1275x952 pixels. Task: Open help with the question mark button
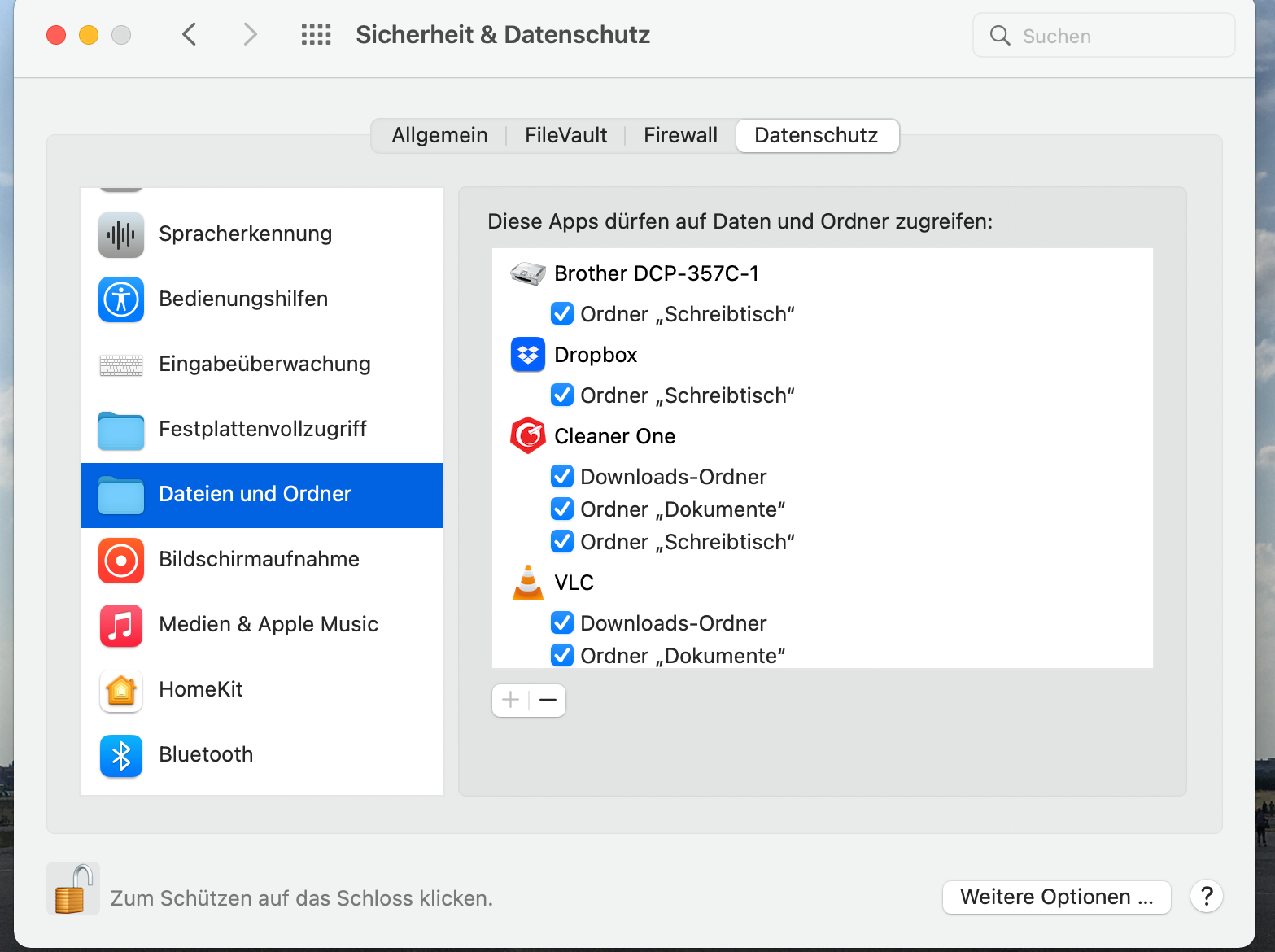tap(1207, 896)
